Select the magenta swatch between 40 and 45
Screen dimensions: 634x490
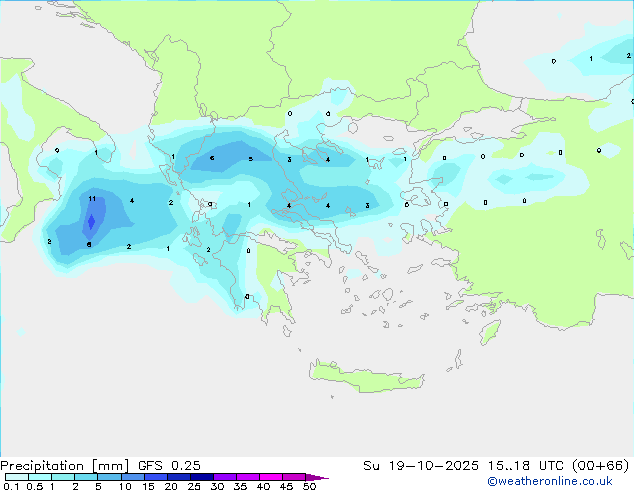[271, 477]
